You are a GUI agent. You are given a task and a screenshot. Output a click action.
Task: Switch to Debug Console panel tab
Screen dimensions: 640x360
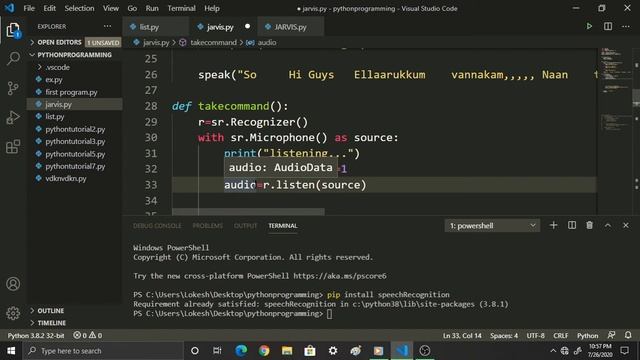pos(157,226)
